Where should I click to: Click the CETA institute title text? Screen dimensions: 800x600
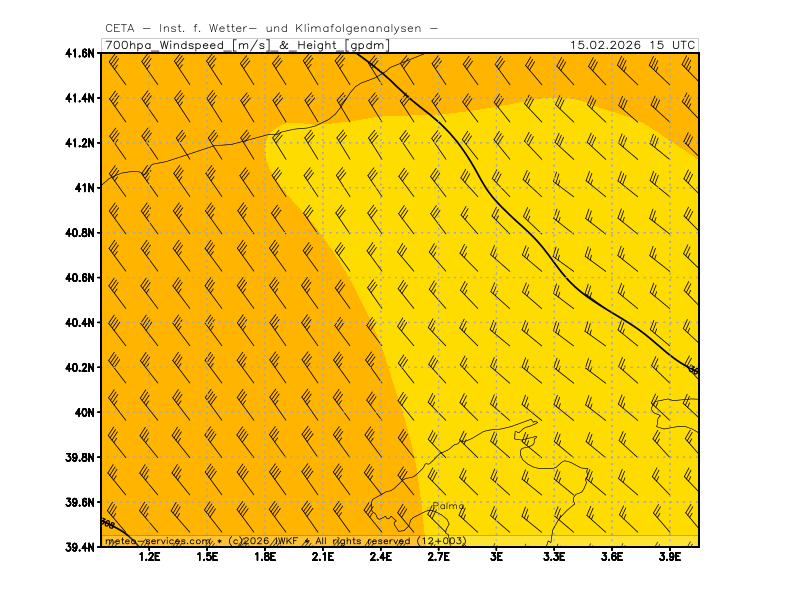pyautogui.click(x=271, y=28)
